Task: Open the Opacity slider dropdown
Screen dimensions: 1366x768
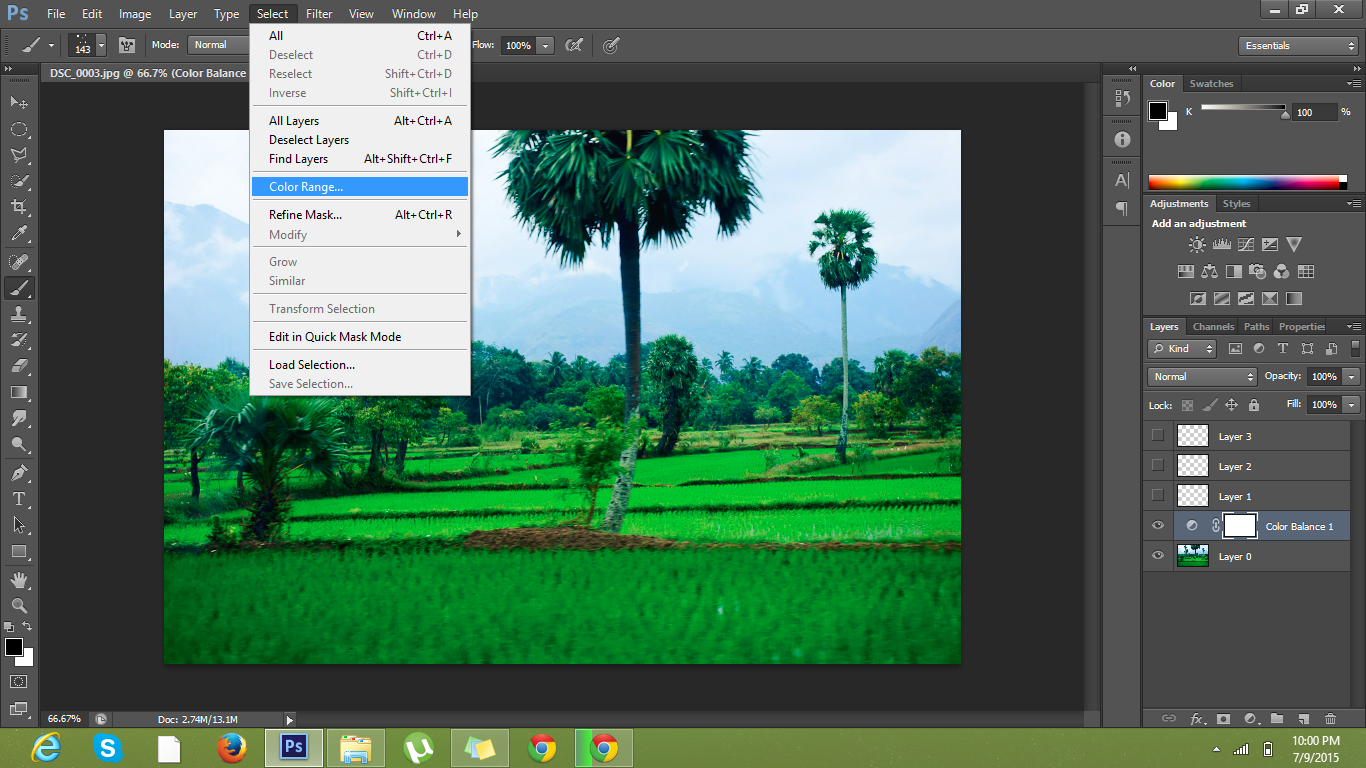Action: click(1352, 377)
